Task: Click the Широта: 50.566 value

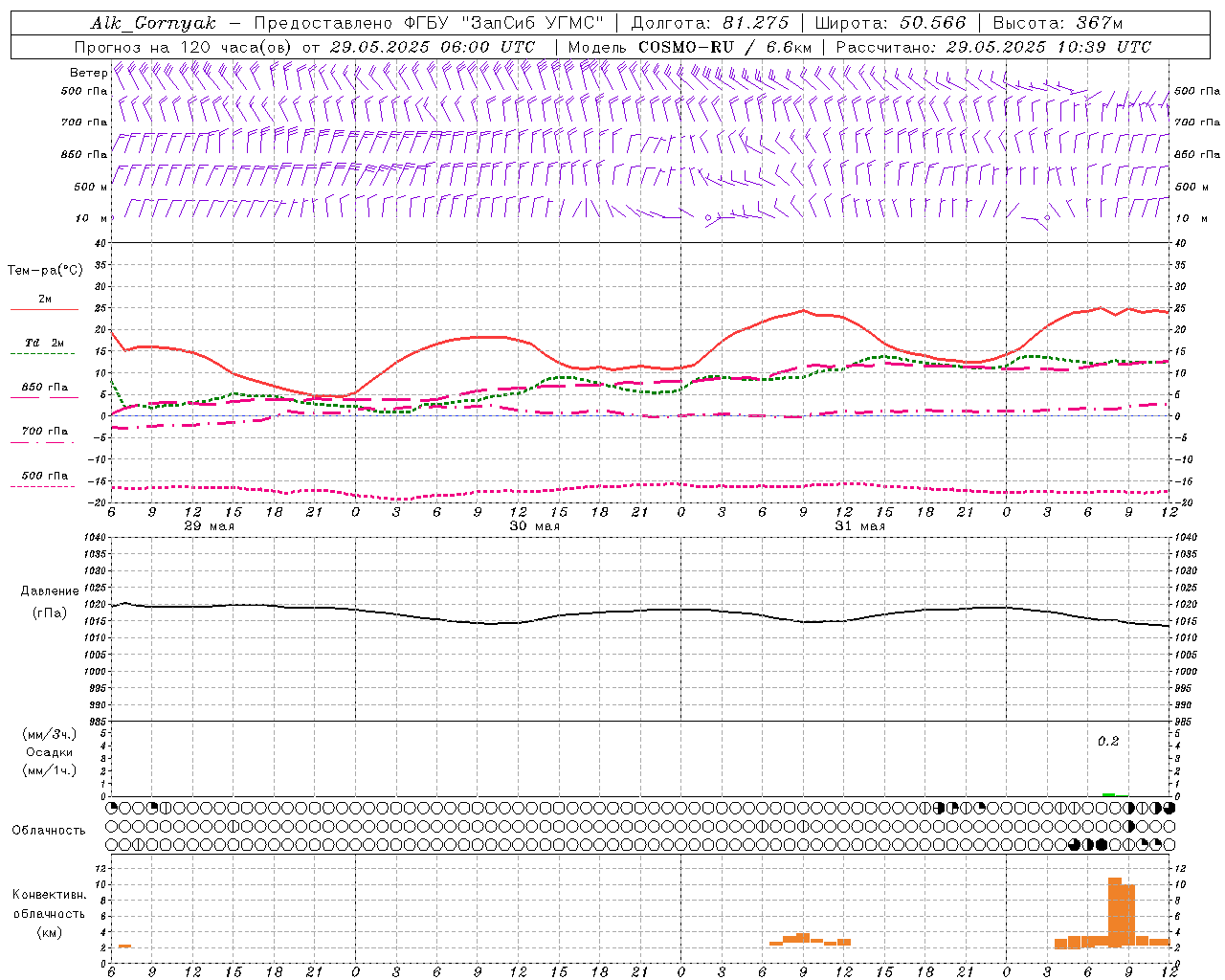Action: click(x=890, y=23)
